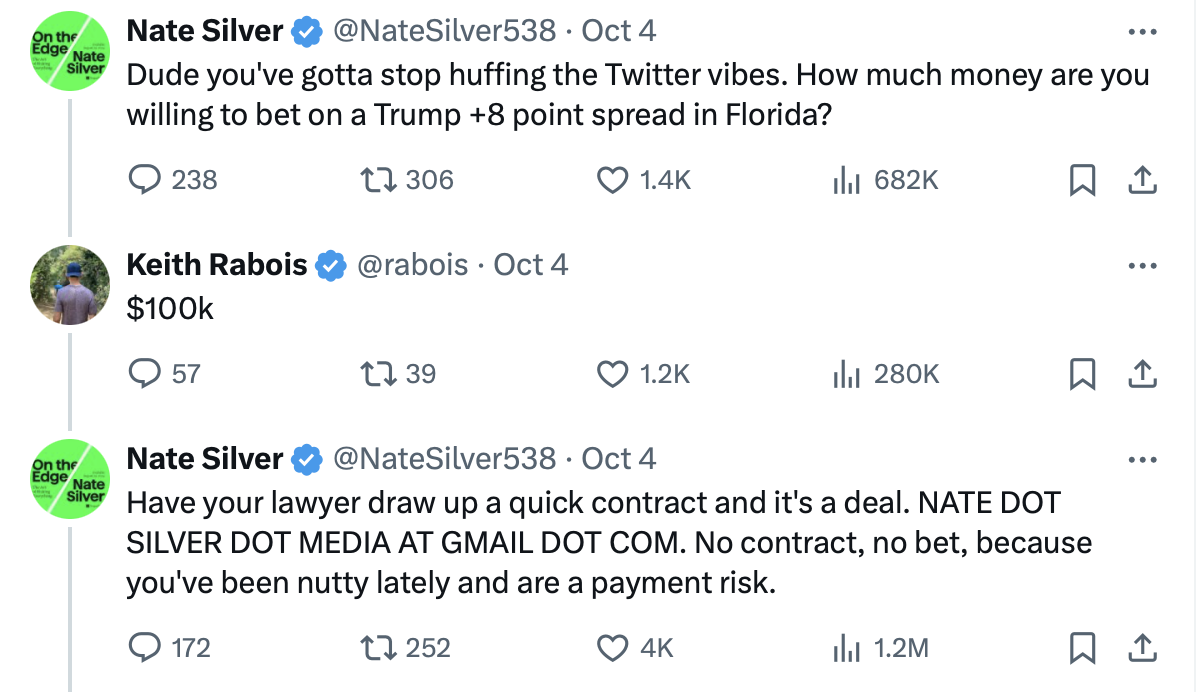Image resolution: width=1204 pixels, height=692 pixels.
Task: Share Nate Silver's contract tweet
Action: pyautogui.click(x=1141, y=648)
